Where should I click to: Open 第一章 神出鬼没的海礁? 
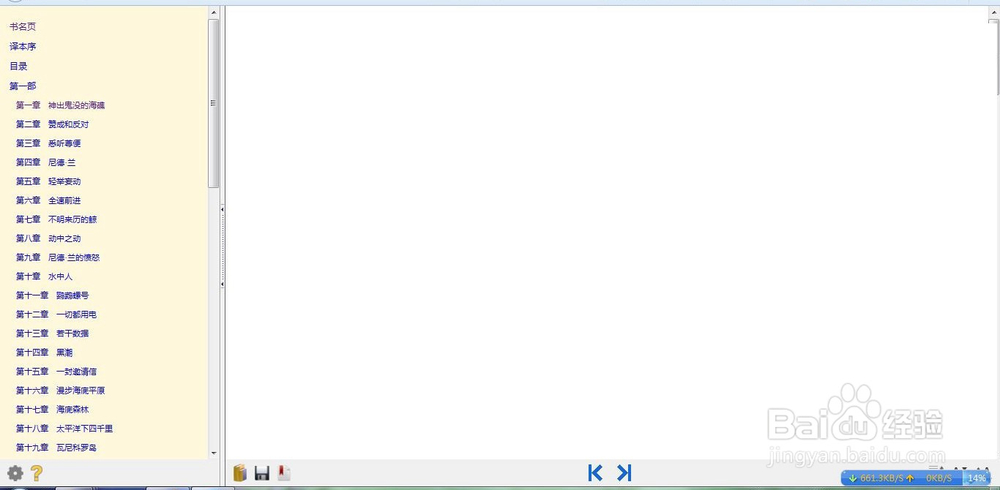pyautogui.click(x=61, y=105)
